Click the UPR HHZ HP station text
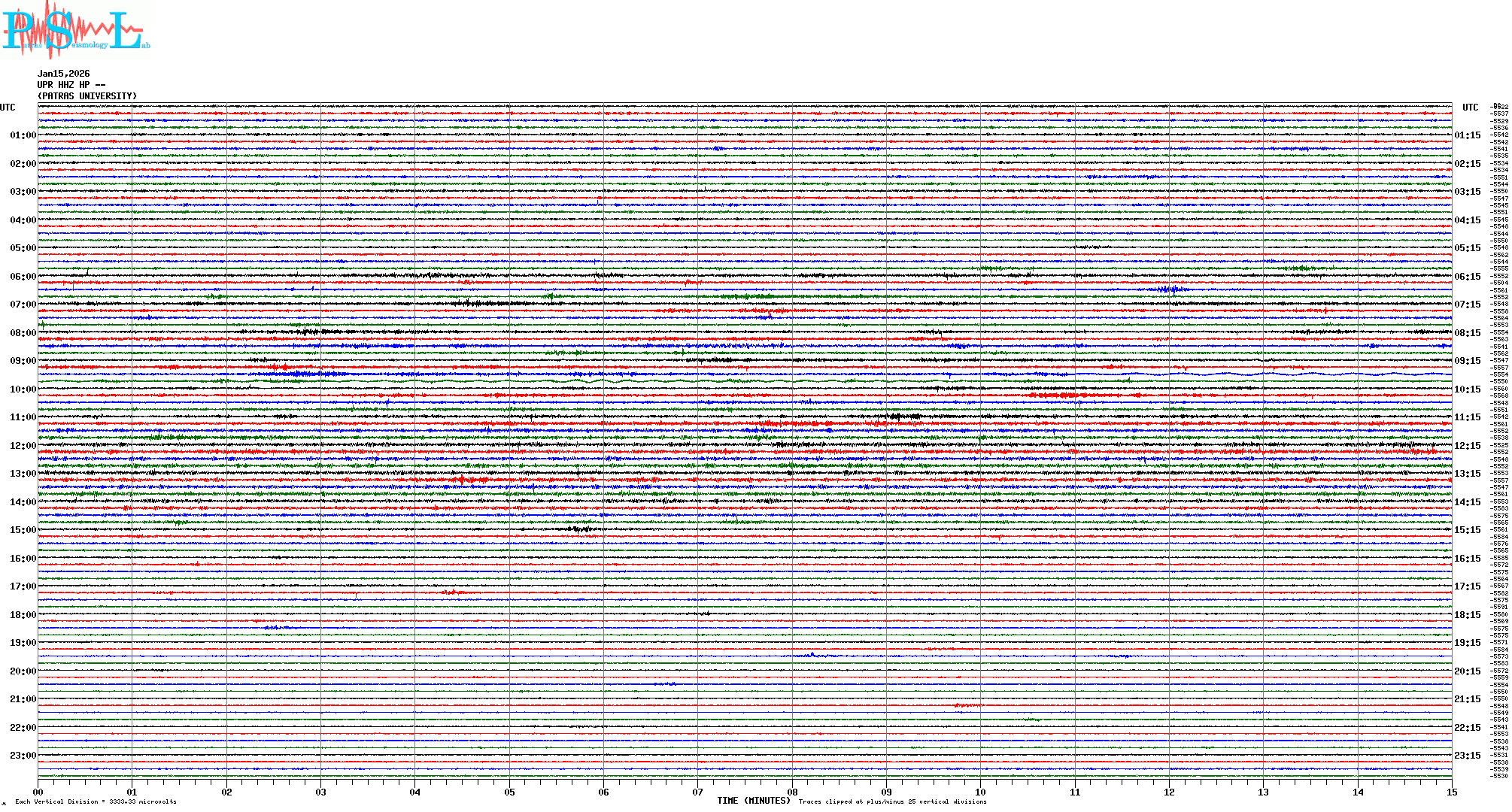Screen dimensions: 1512x812 [71, 85]
